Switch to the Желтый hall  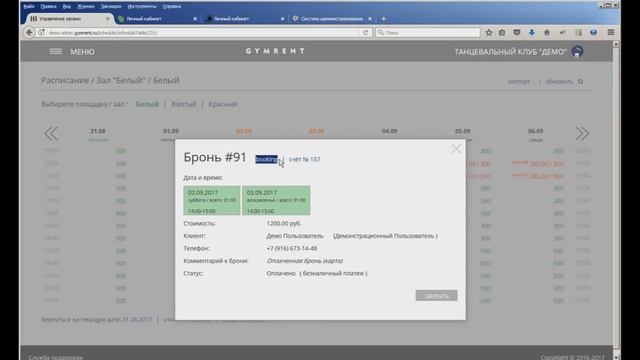tap(183, 104)
